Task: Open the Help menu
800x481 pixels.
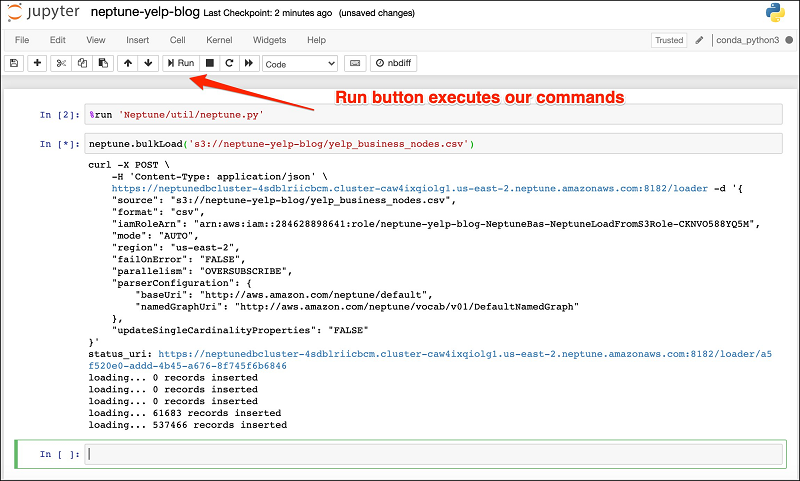Action: tap(316, 40)
